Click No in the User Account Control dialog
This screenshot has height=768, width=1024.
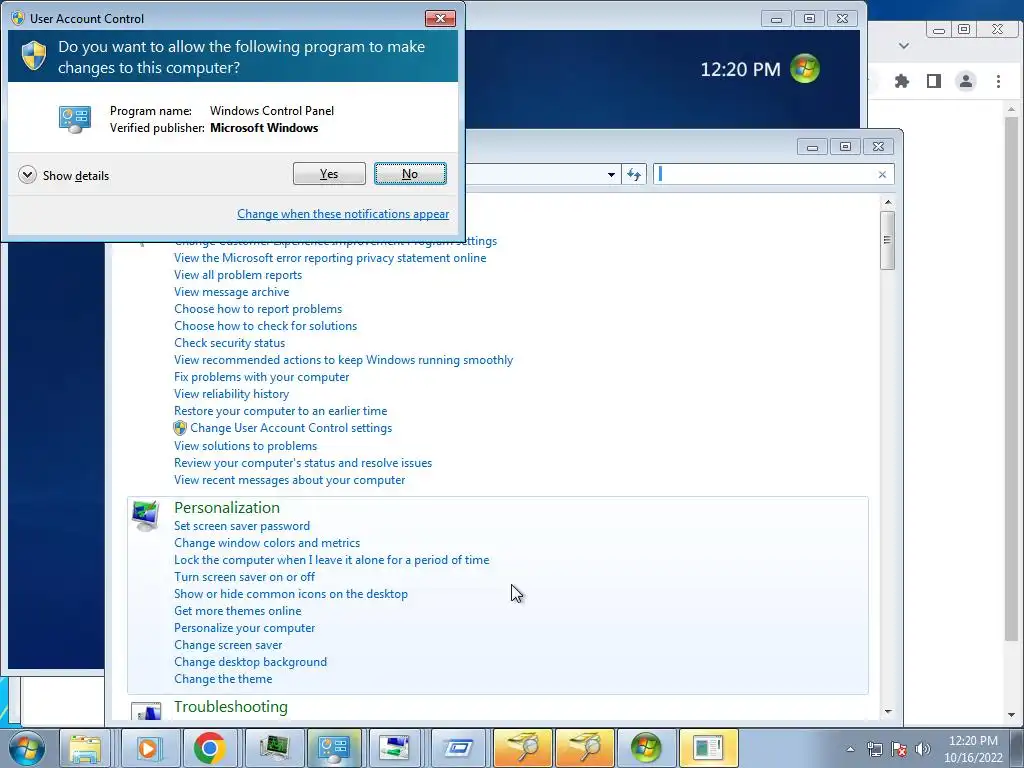[410, 174]
